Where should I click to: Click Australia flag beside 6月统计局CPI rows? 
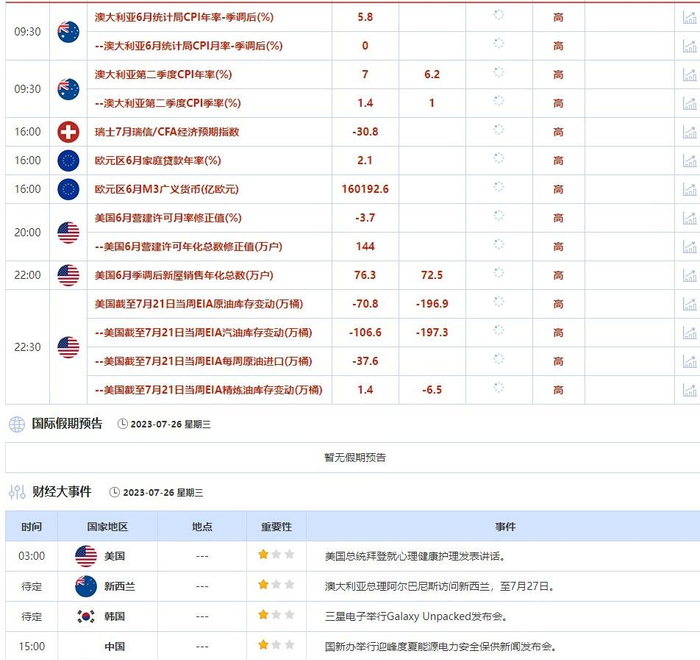68,32
